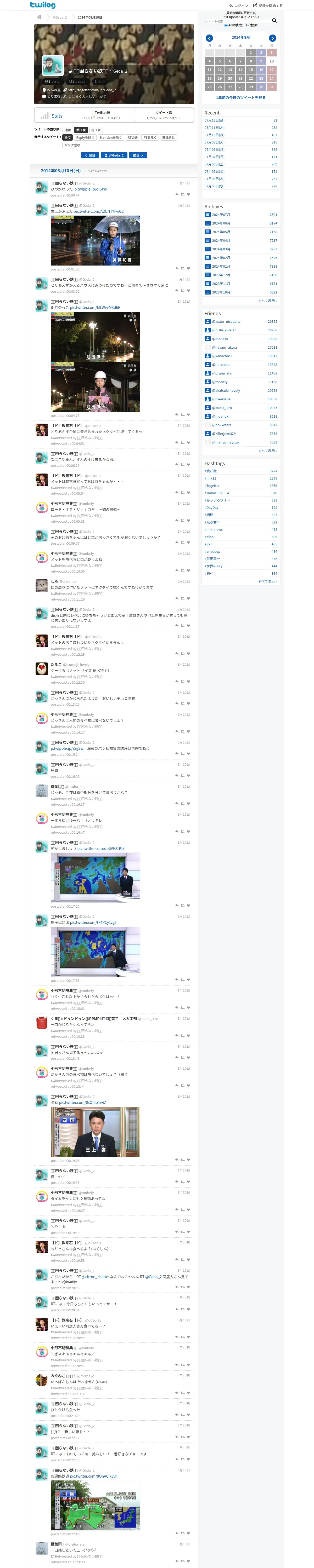This screenshot has height=1568, width=314.
Task: Open hashtag #Togetter
Action: pos(212,486)
